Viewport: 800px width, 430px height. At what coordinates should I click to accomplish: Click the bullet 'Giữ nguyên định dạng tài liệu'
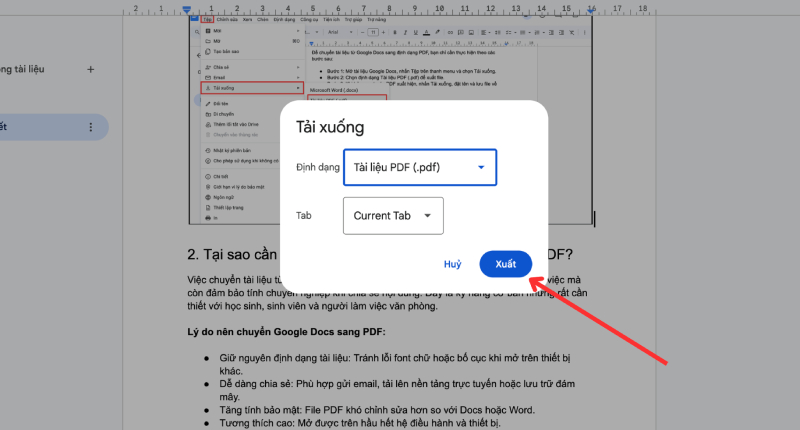[395, 364]
